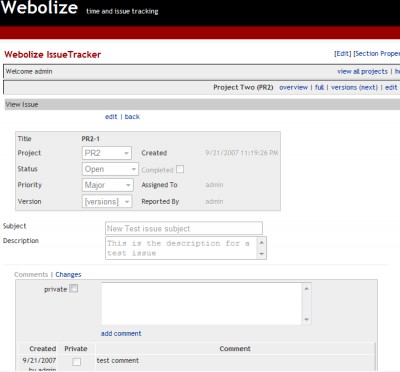
Task: Open the [Edit] section link
Action: click(343, 54)
